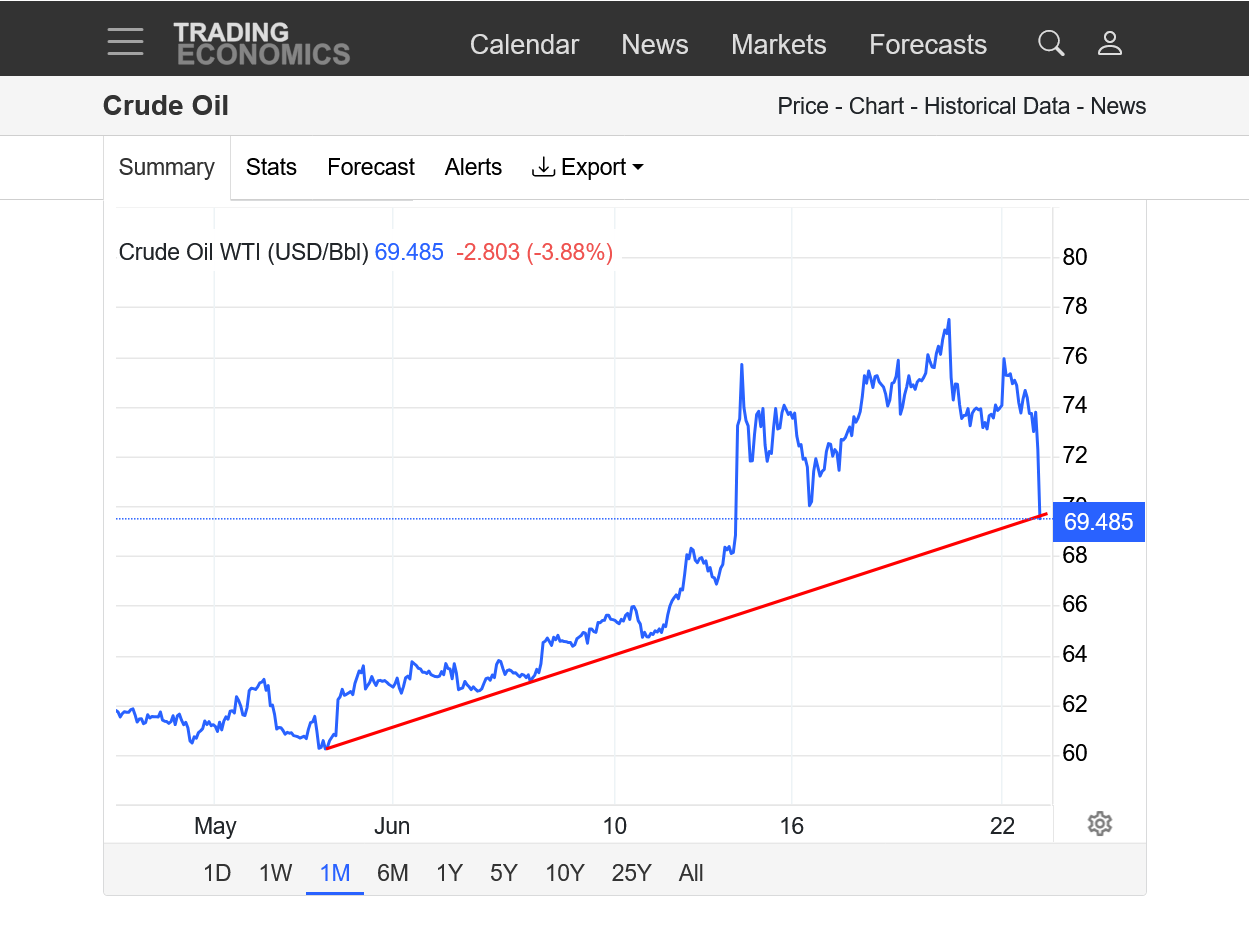
Task: Click the 69.485 current price label
Action: [1099, 522]
